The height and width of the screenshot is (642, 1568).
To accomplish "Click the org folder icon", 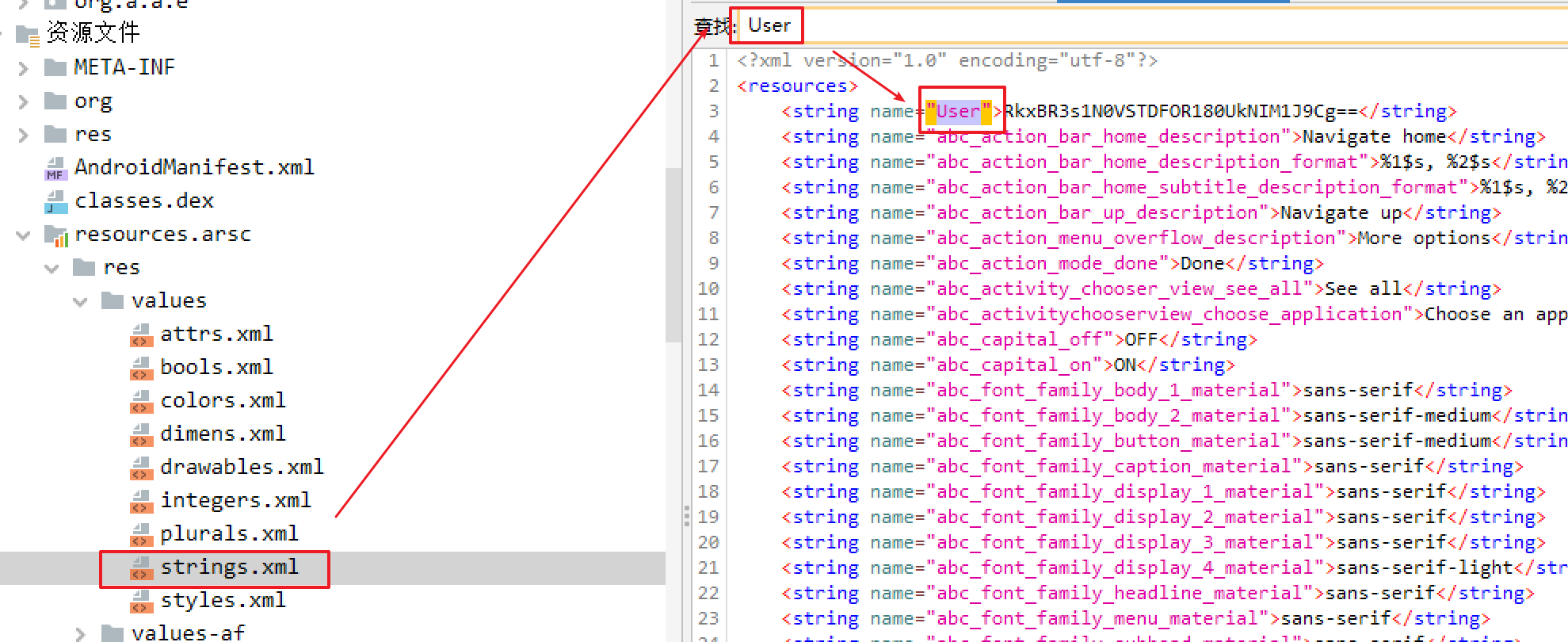I will pos(55,101).
